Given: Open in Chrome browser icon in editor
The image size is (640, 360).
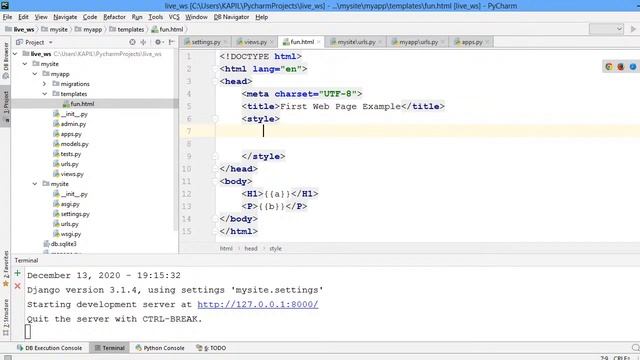Looking at the screenshot, I should (x=609, y=67).
